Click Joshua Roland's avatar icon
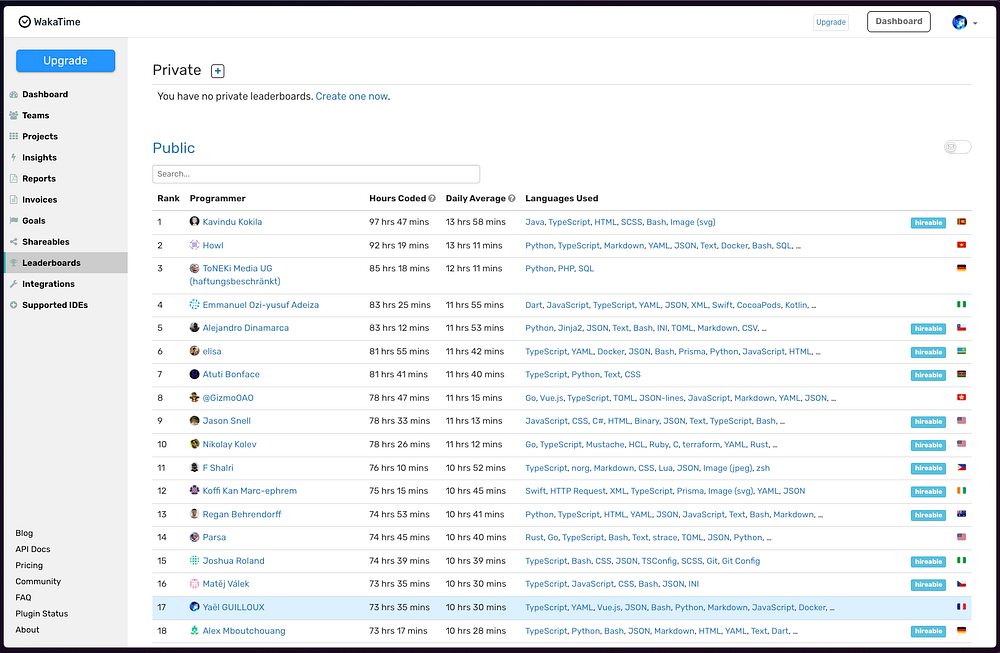Screen dimensions: 1000x653 (195, 561)
